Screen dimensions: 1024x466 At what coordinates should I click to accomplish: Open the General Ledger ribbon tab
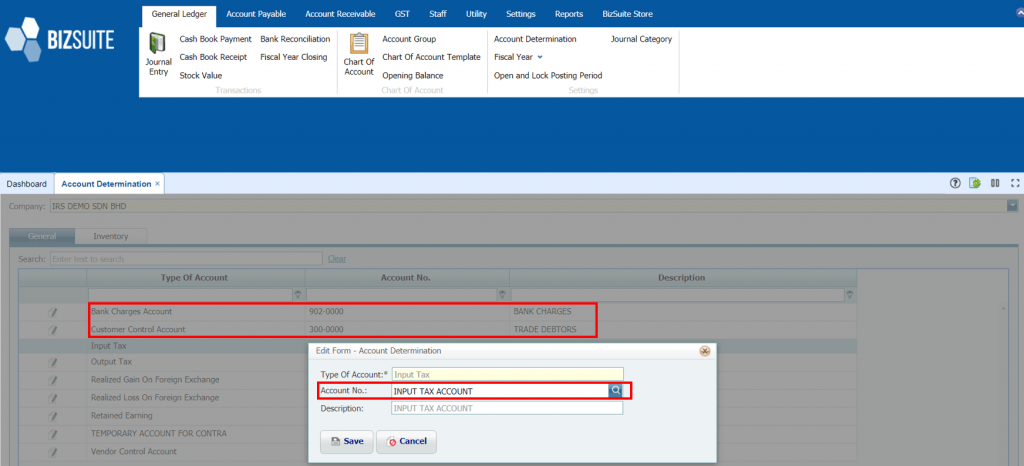pyautogui.click(x=179, y=14)
